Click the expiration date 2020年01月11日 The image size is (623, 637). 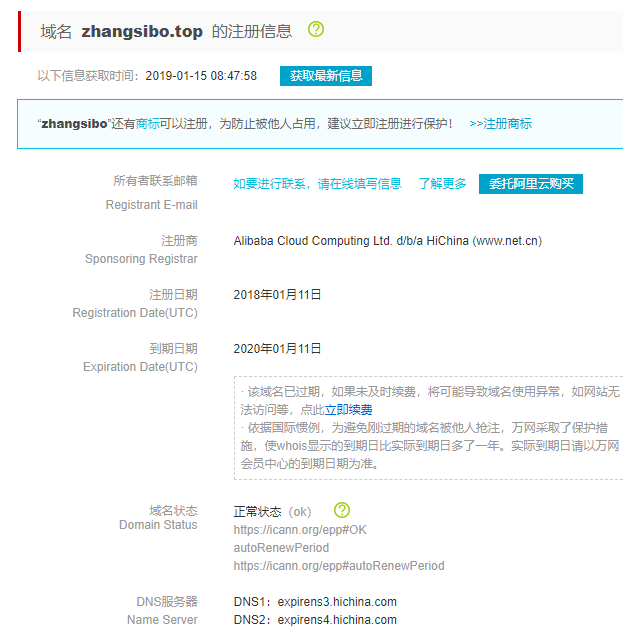(277, 349)
